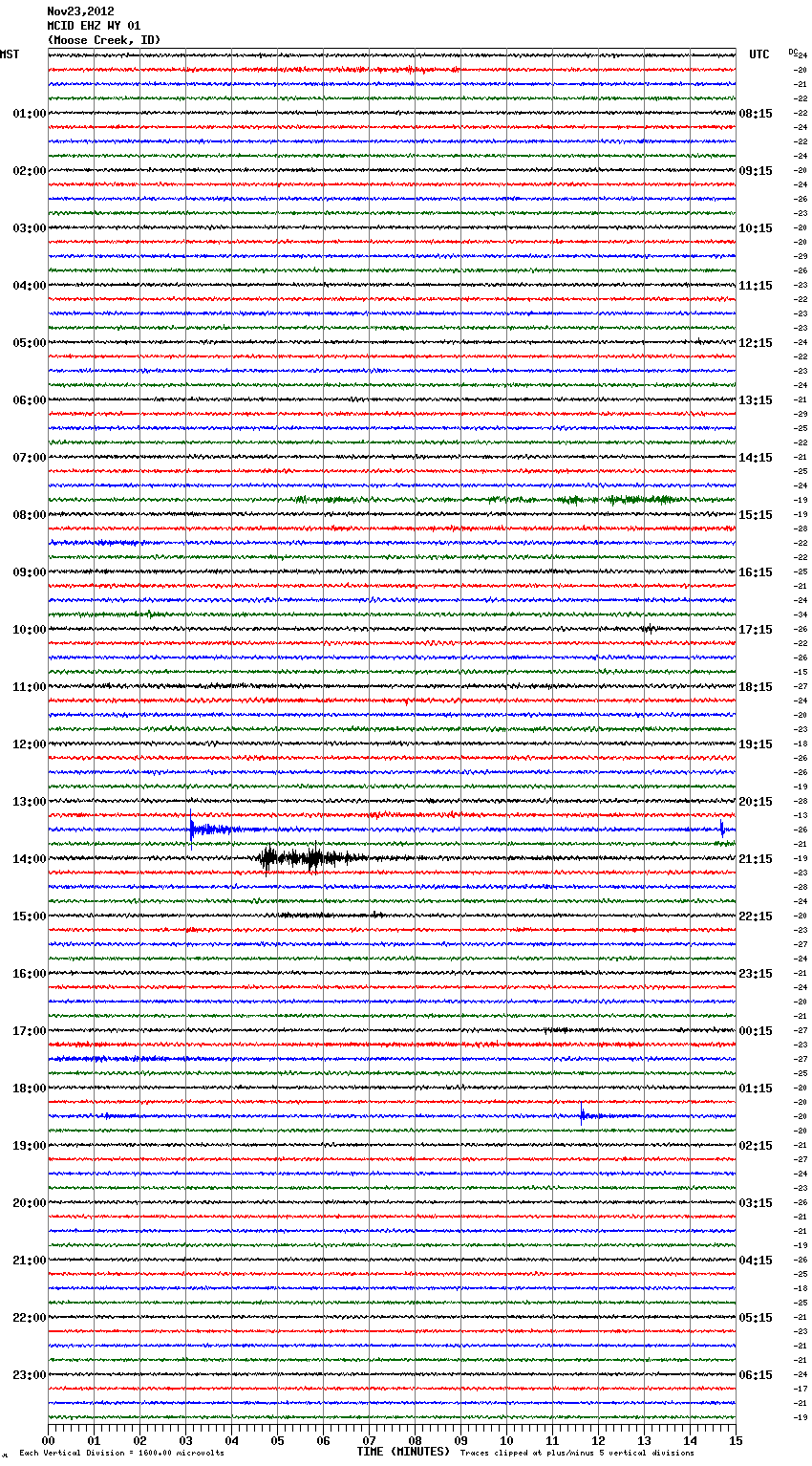Click the 05:15 UTC time label

click(x=756, y=1318)
